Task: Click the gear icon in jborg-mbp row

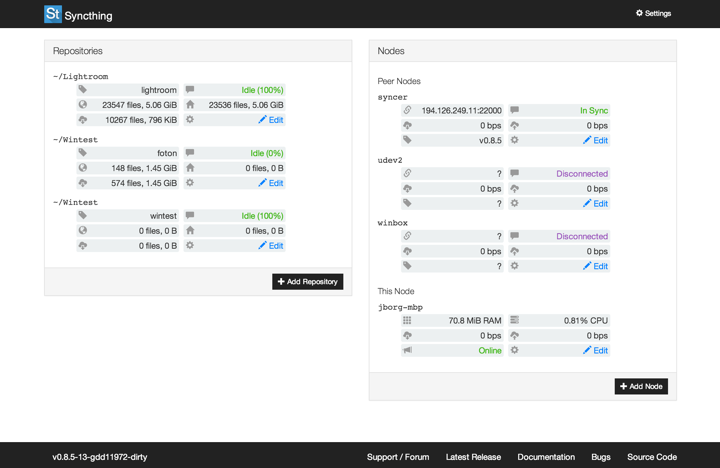Action: click(x=514, y=350)
